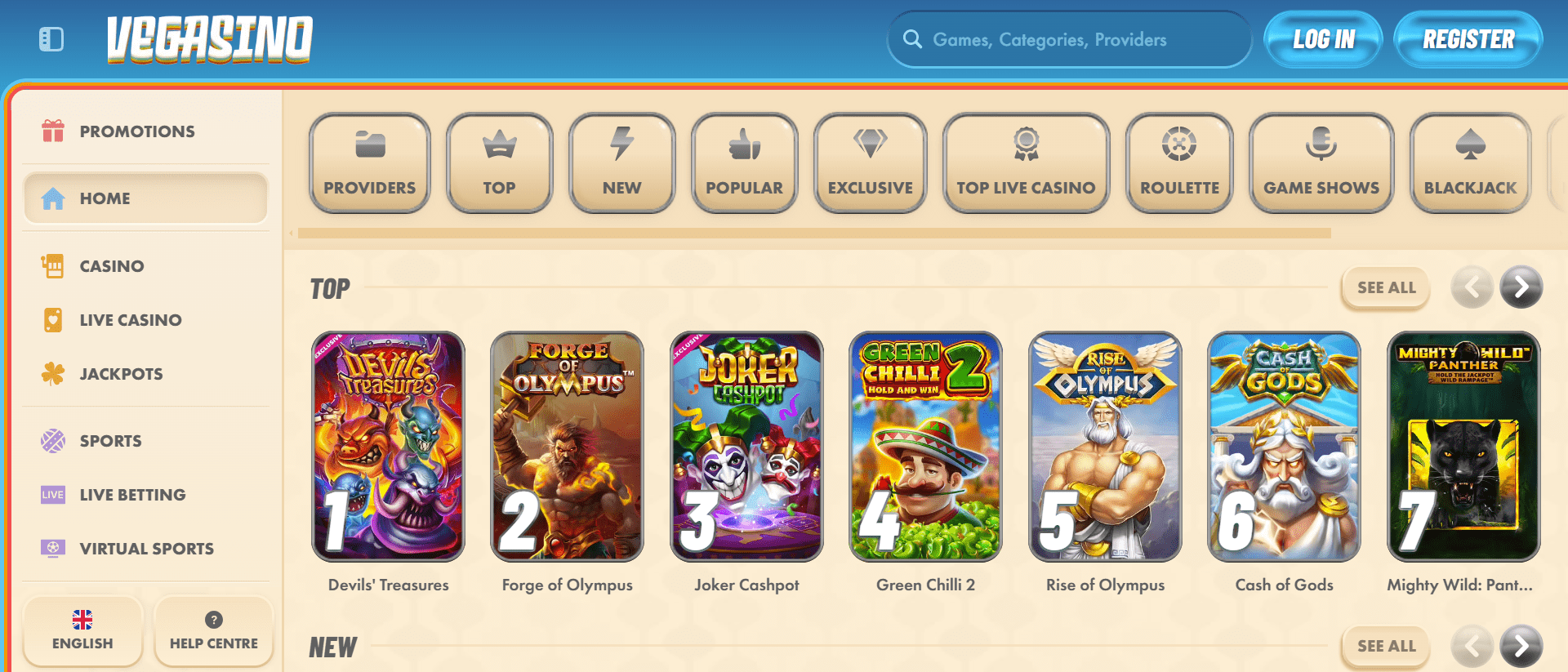Select the Game Shows microphone category
Image resolution: width=1568 pixels, height=672 pixels.
1321,163
